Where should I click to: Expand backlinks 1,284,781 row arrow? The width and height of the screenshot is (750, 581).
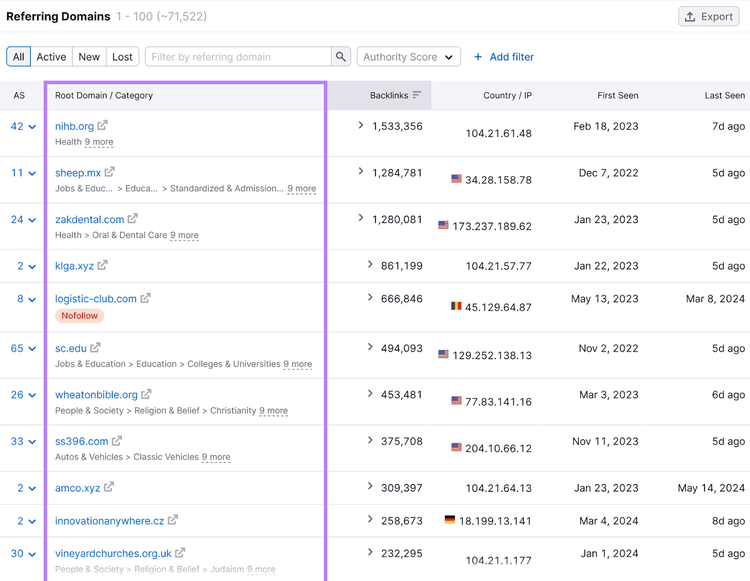pyautogui.click(x=361, y=171)
